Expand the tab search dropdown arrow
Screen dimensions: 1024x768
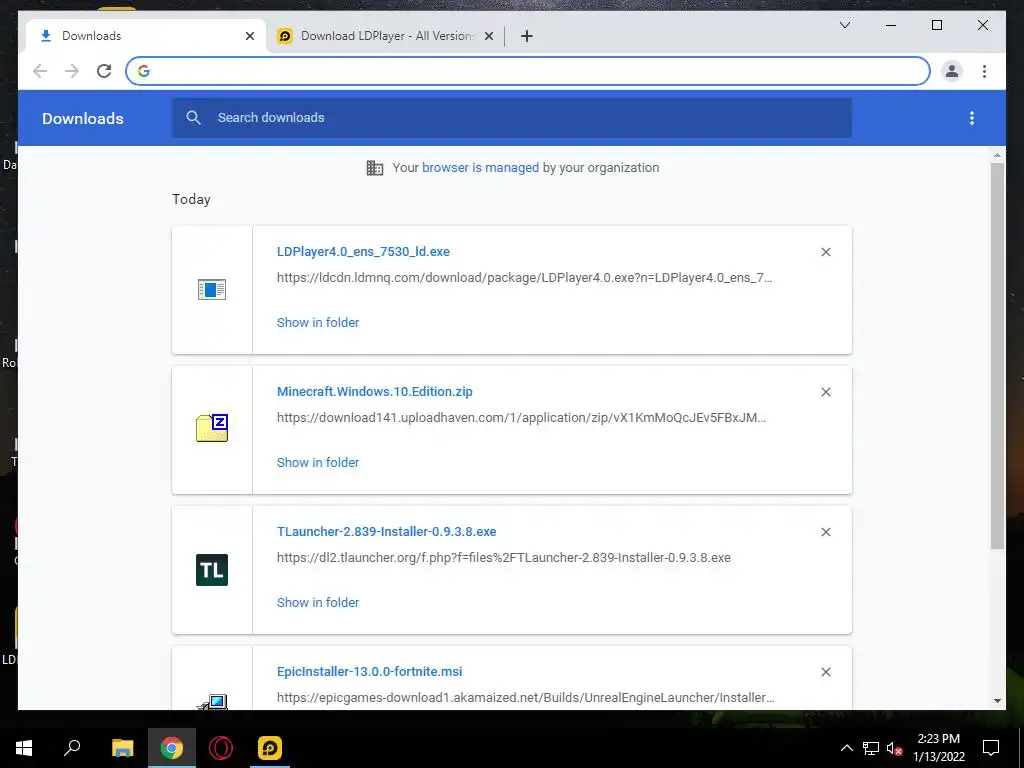844,25
